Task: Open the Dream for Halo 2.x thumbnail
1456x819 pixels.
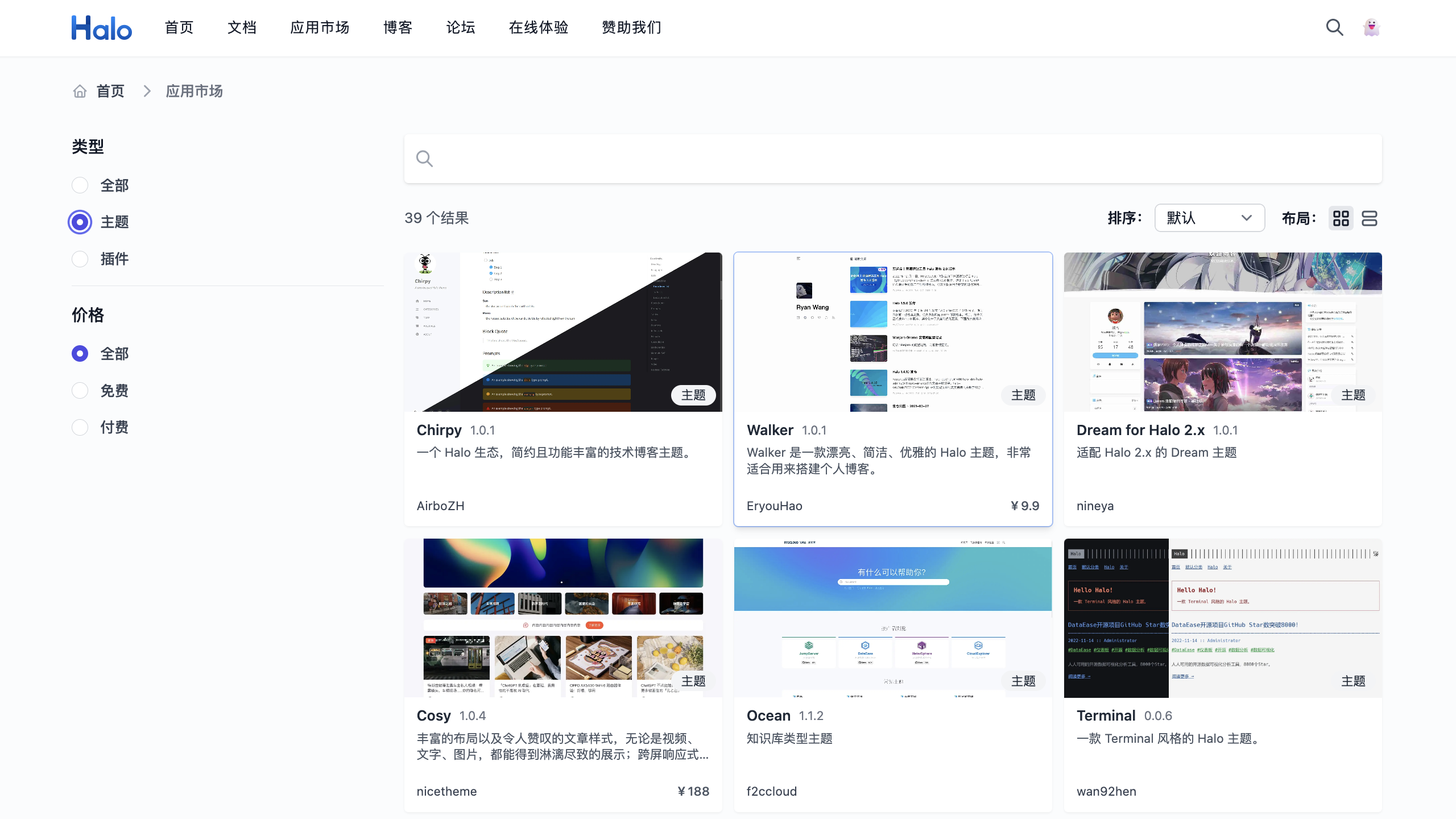Action: click(1222, 332)
